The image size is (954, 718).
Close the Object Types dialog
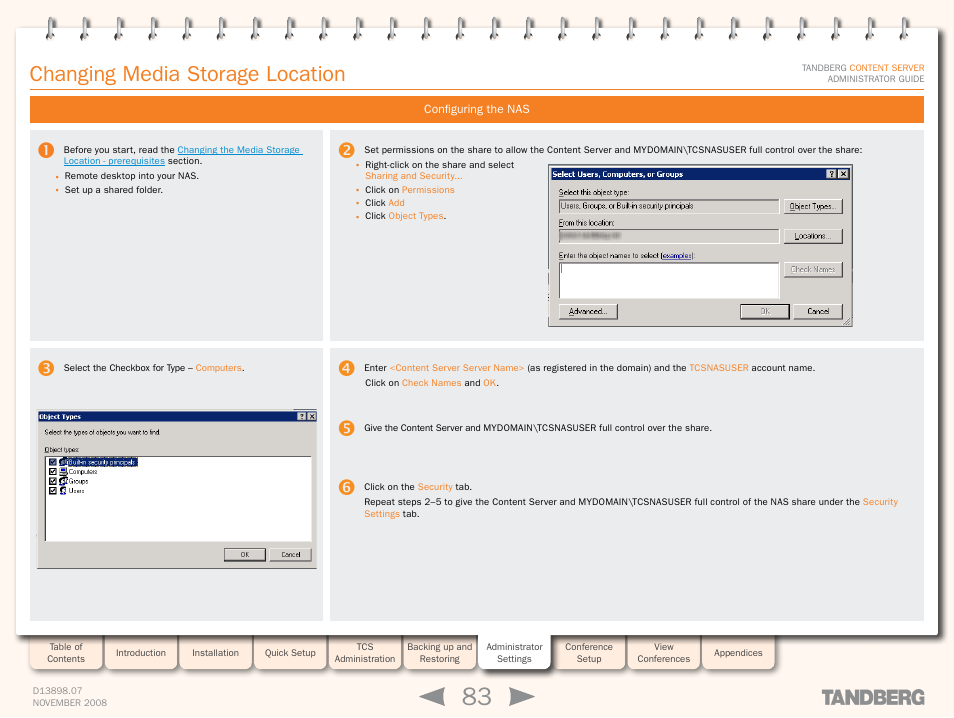coord(312,416)
